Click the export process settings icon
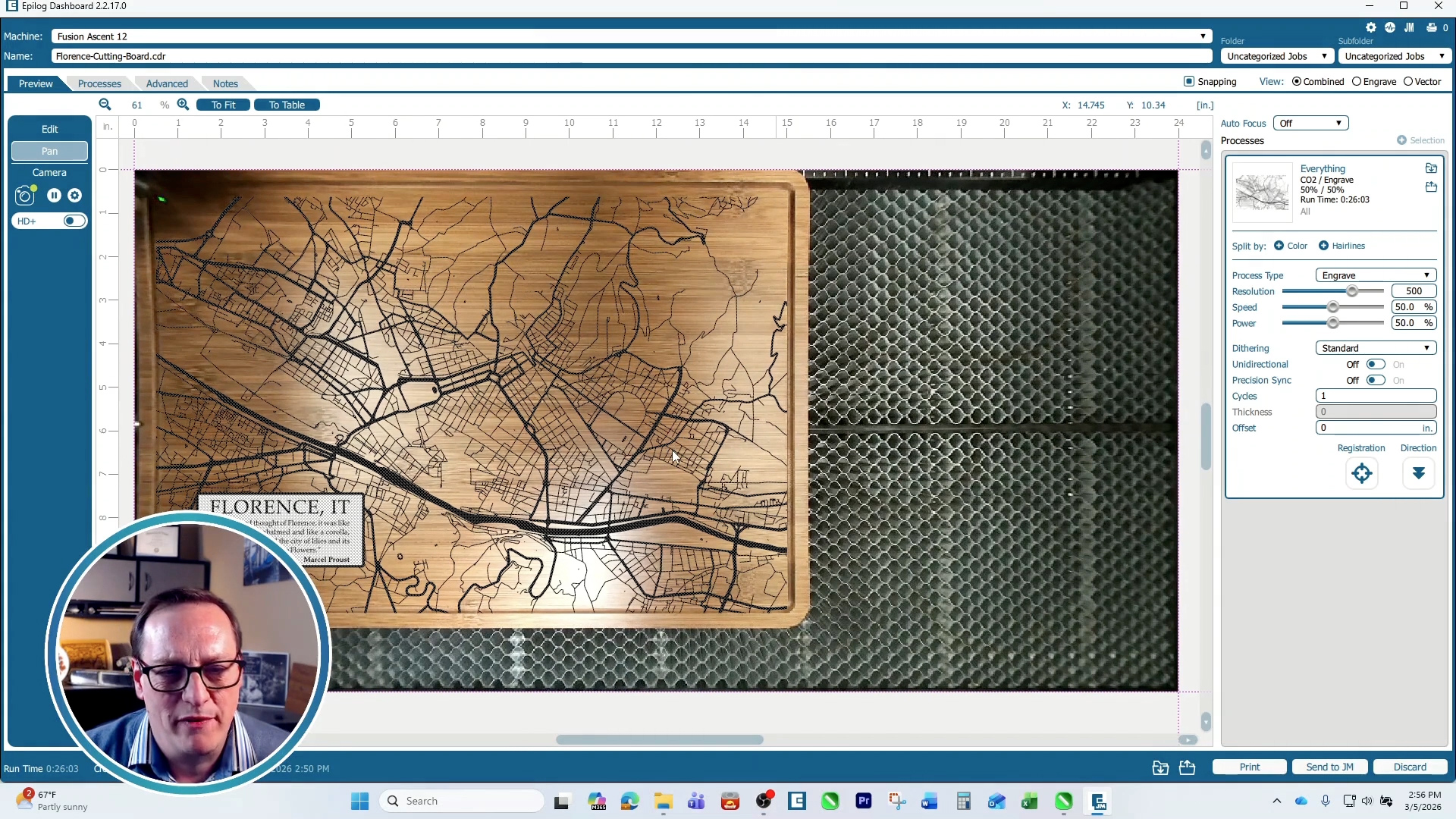 (x=1432, y=187)
